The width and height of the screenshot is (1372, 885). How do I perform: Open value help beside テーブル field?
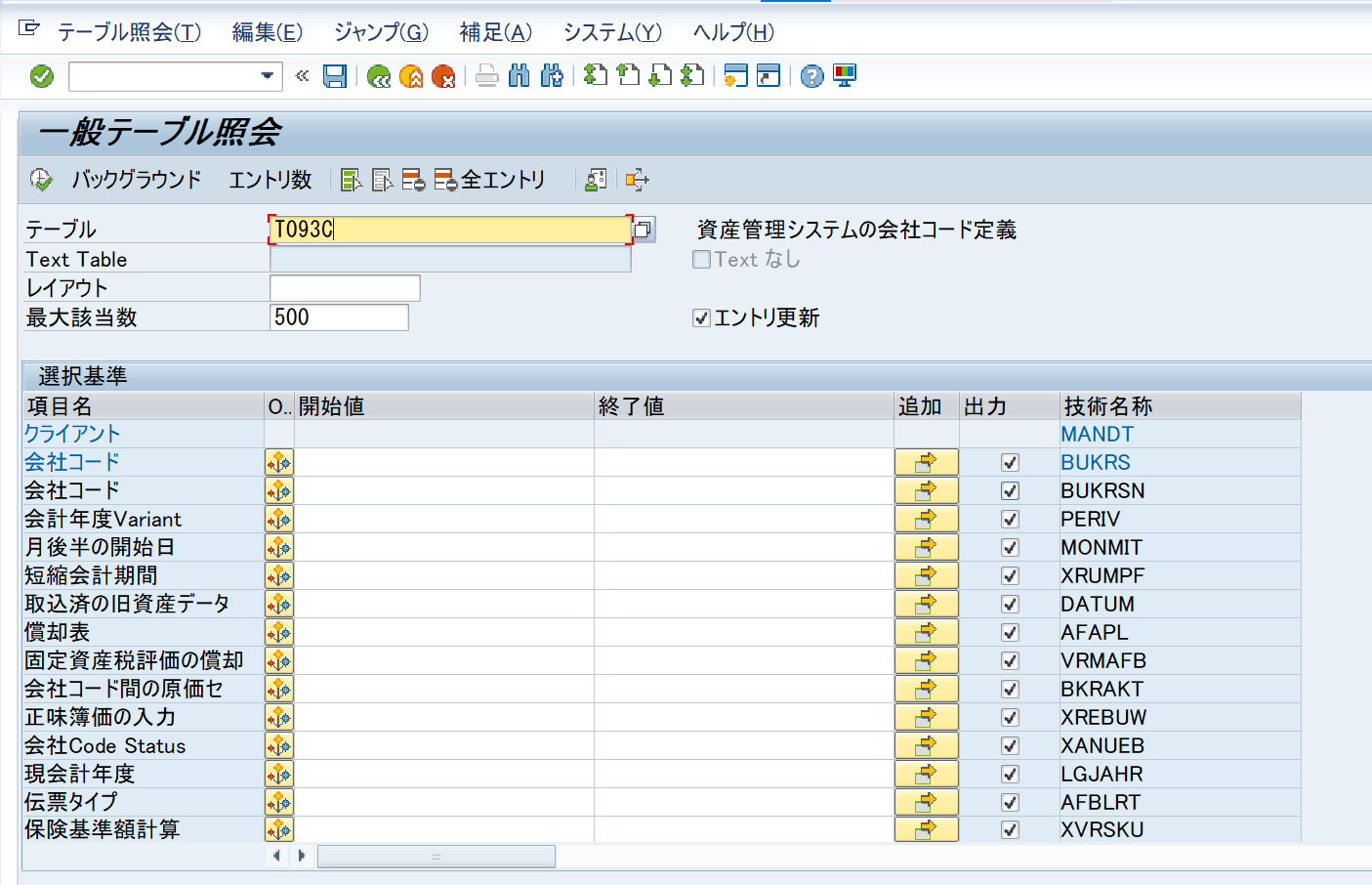coord(644,230)
